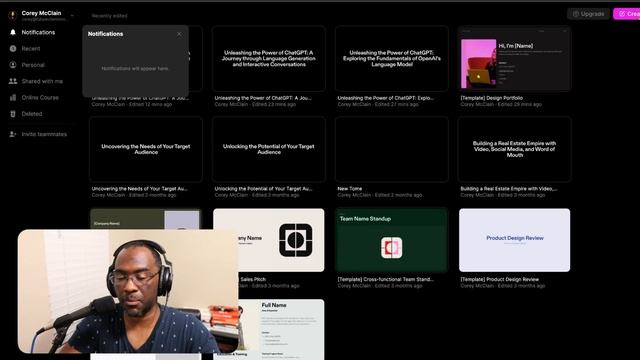Click the Notifications bell icon in sidebar
Image resolution: width=640 pixels, height=360 pixels.
(13, 32)
